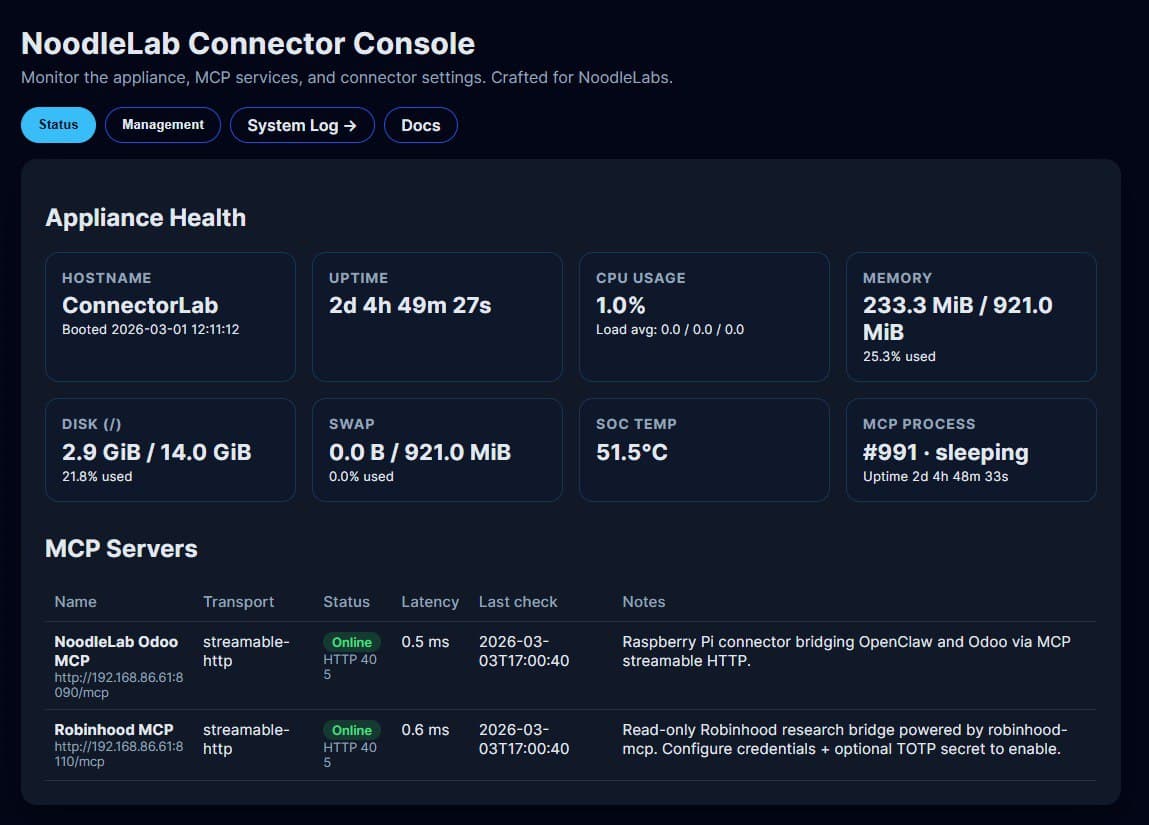Click the 25.3% used memory text
Image resolution: width=1149 pixels, height=825 pixels.
pos(899,357)
